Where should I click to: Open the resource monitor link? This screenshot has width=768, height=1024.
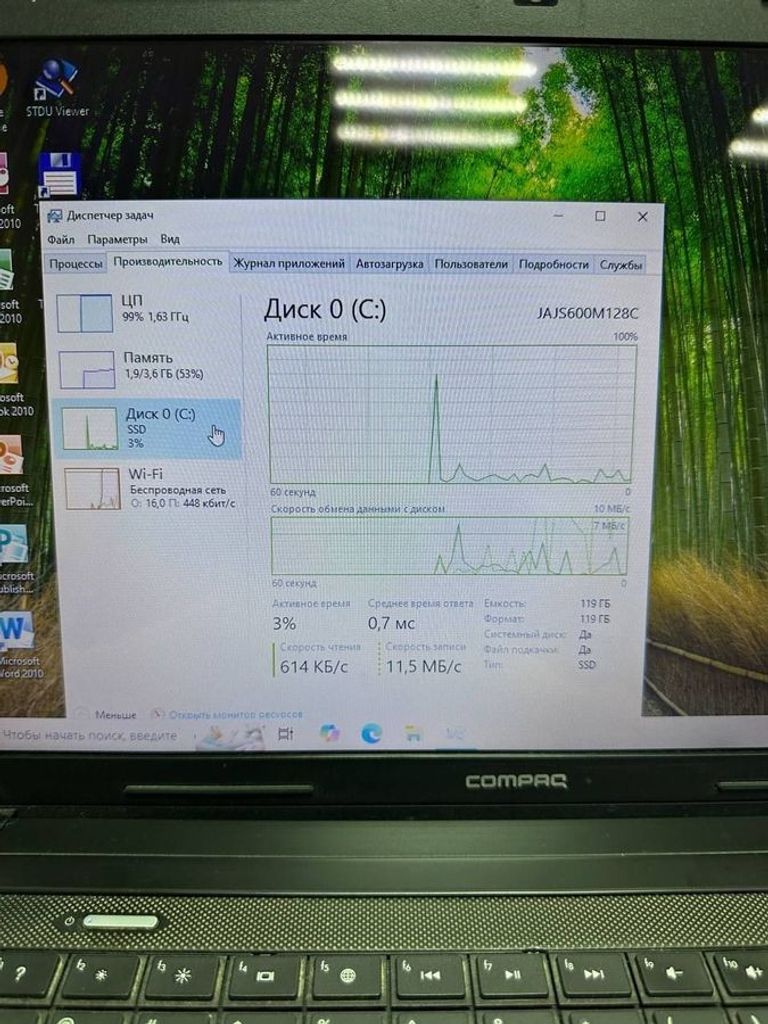point(229,714)
